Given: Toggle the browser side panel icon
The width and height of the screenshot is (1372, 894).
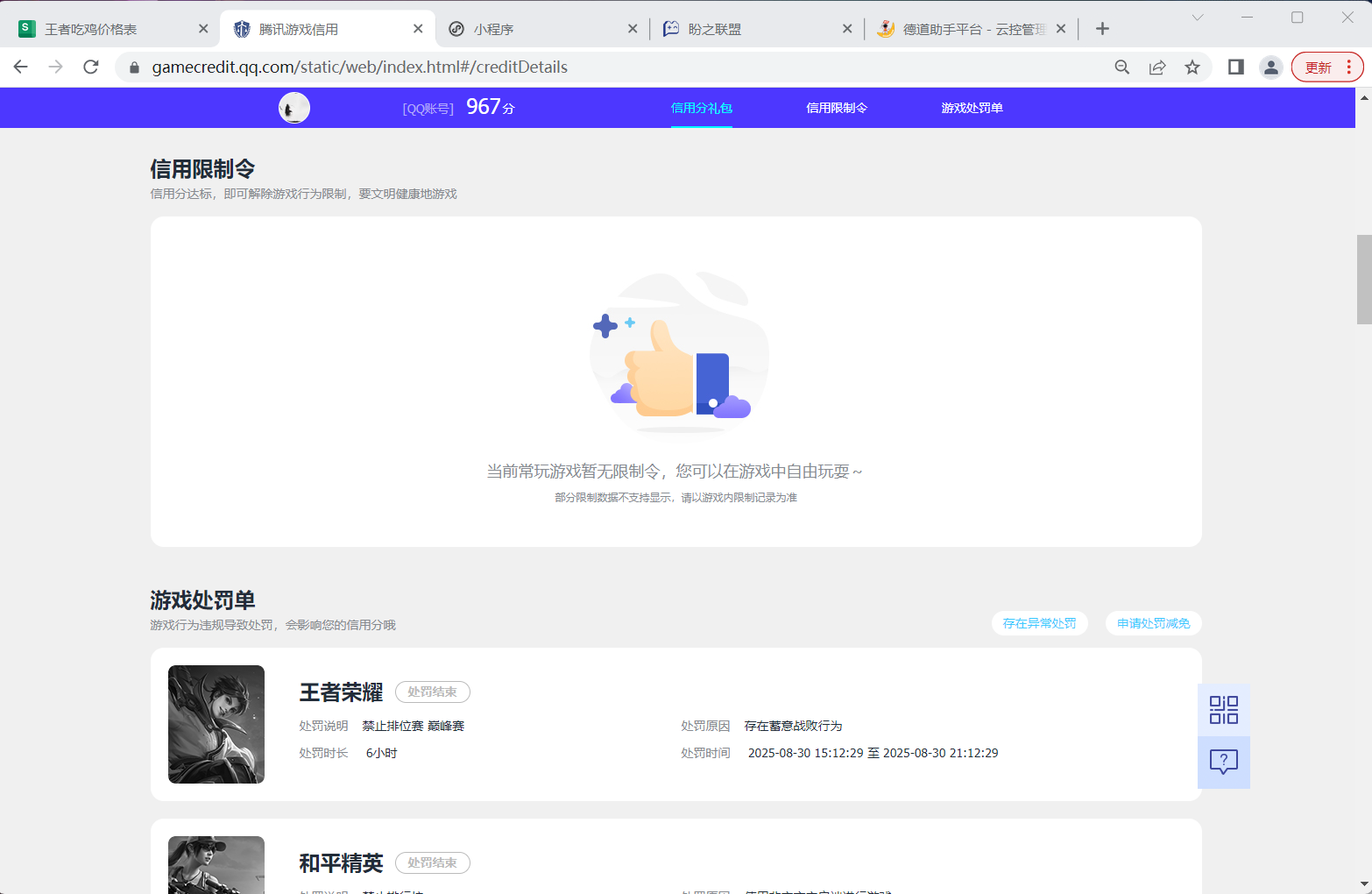Looking at the screenshot, I should point(1236,67).
